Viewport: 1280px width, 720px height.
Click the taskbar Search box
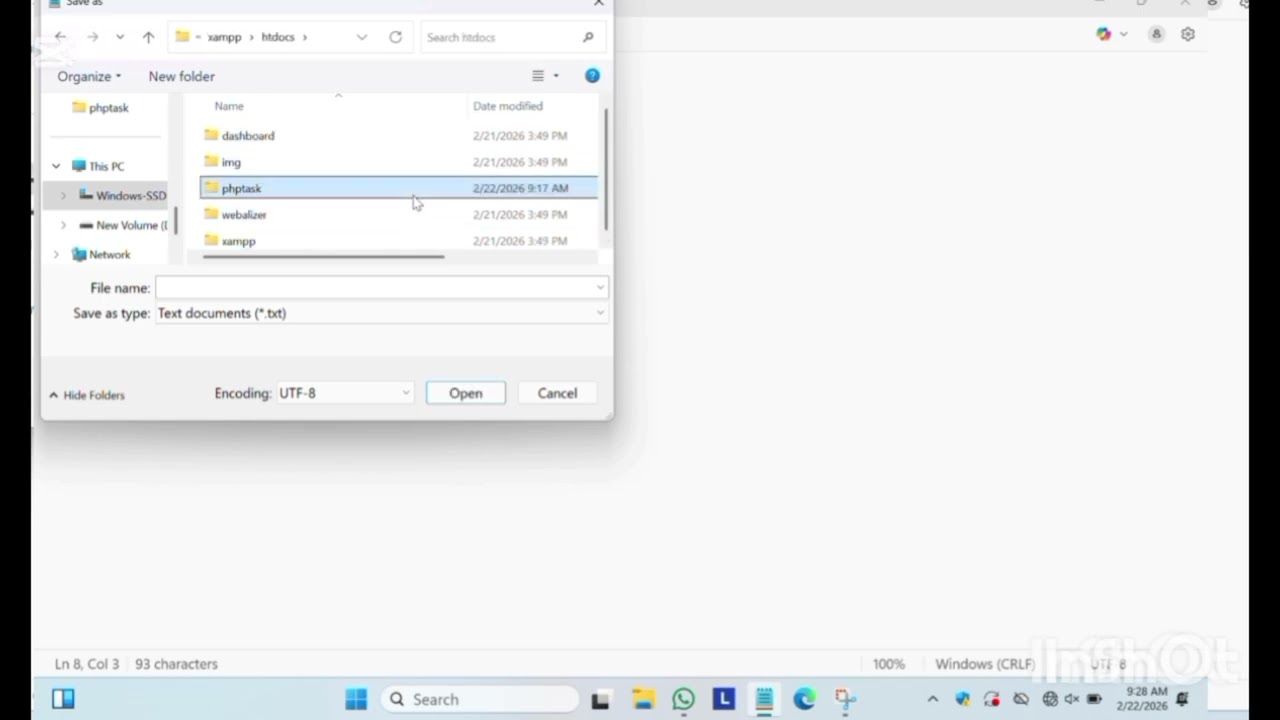[x=480, y=699]
